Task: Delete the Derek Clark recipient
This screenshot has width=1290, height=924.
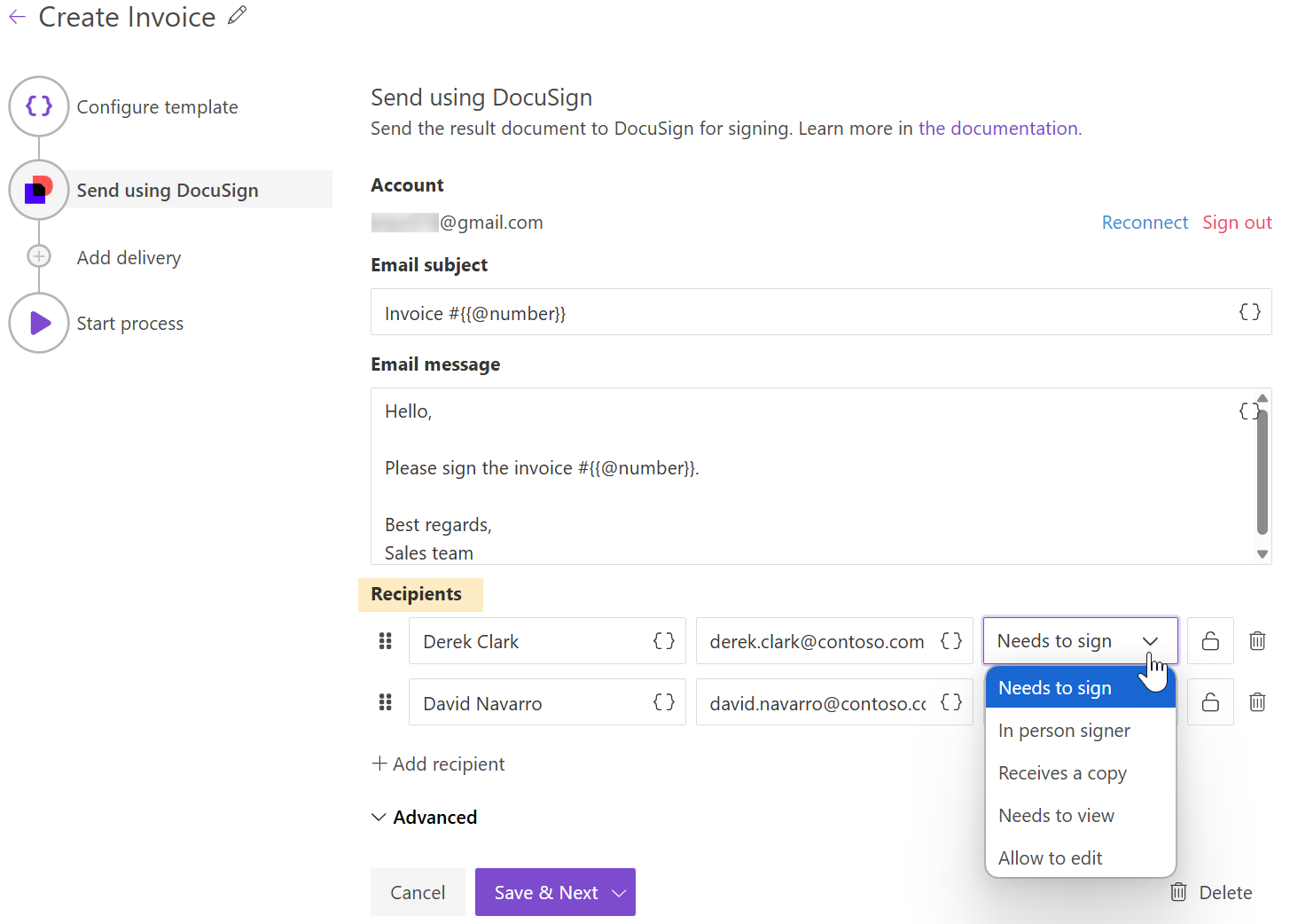Action: tap(1257, 641)
